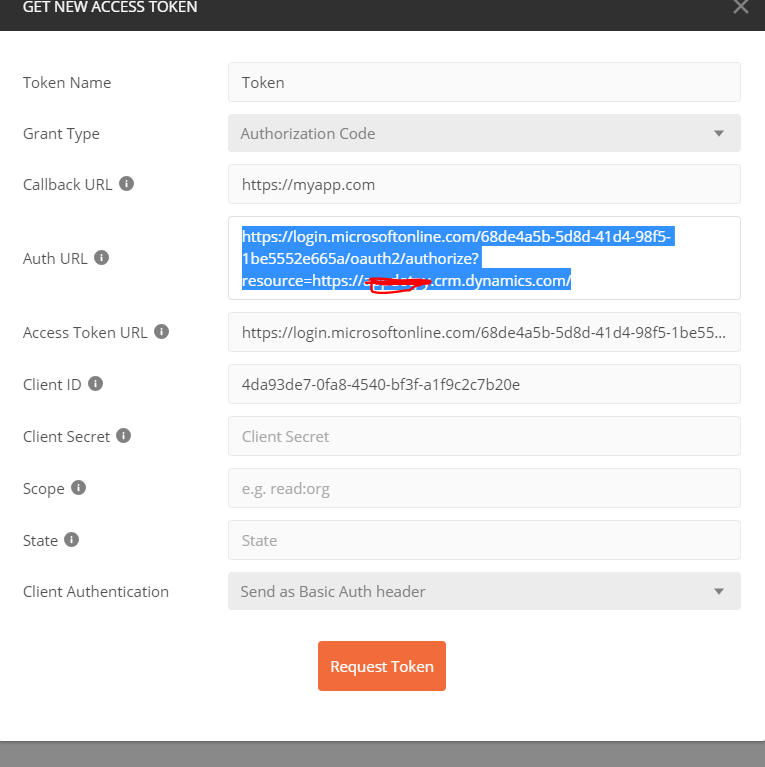Click info icon beside Scope label
The height and width of the screenshot is (767, 765).
[x=78, y=488]
